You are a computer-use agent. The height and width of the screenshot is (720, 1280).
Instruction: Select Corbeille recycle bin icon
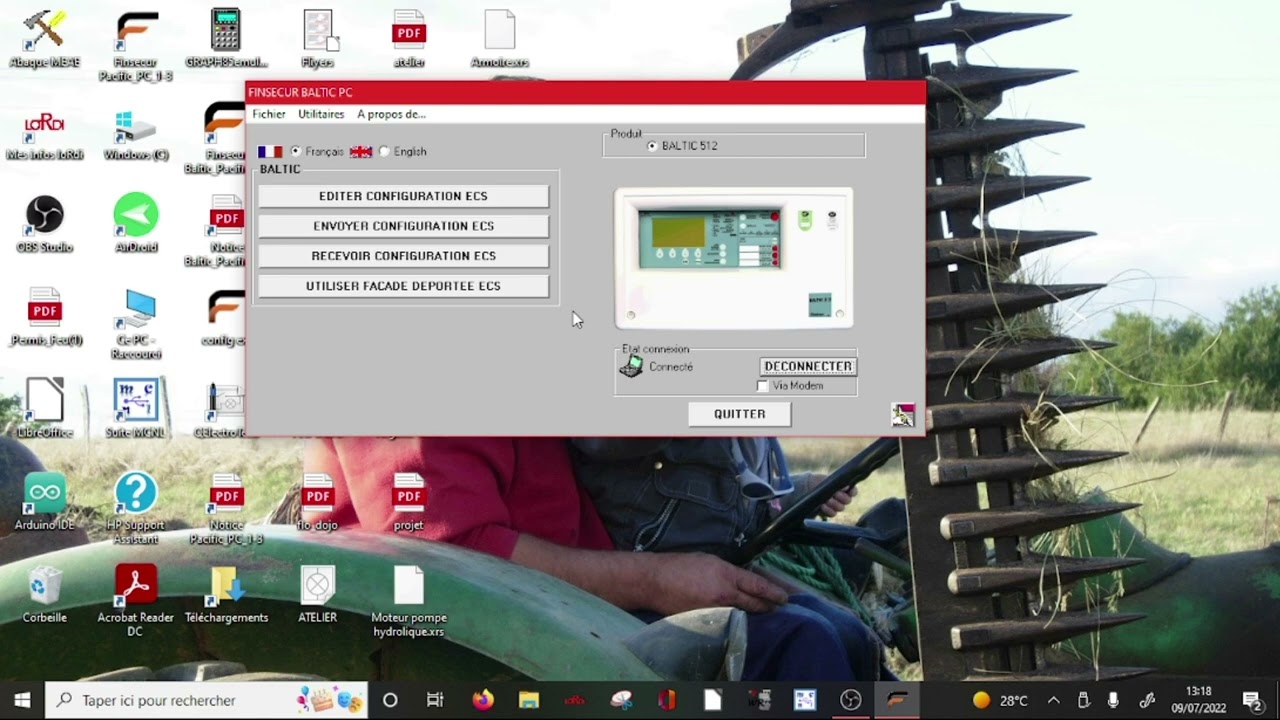45,594
